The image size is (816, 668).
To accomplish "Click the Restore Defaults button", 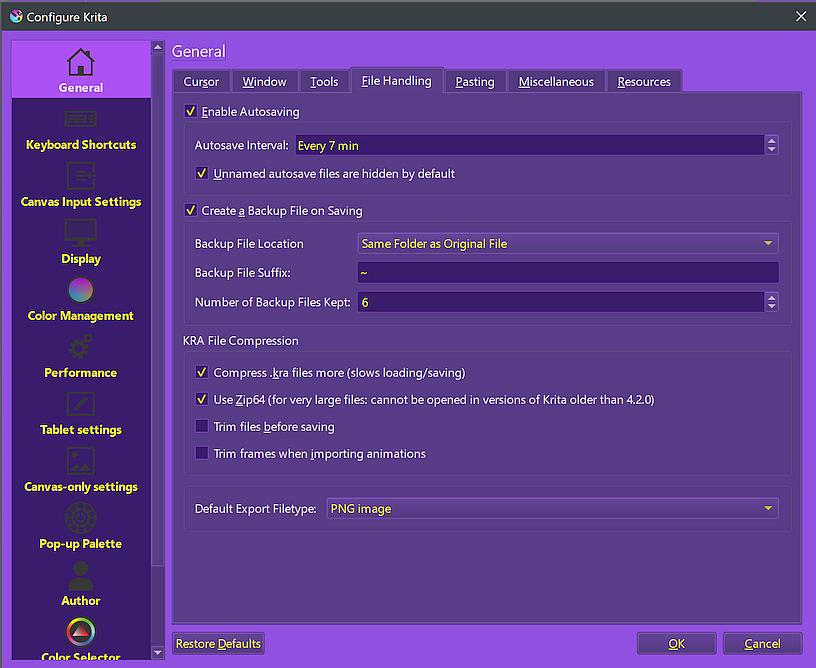I will pos(218,644).
